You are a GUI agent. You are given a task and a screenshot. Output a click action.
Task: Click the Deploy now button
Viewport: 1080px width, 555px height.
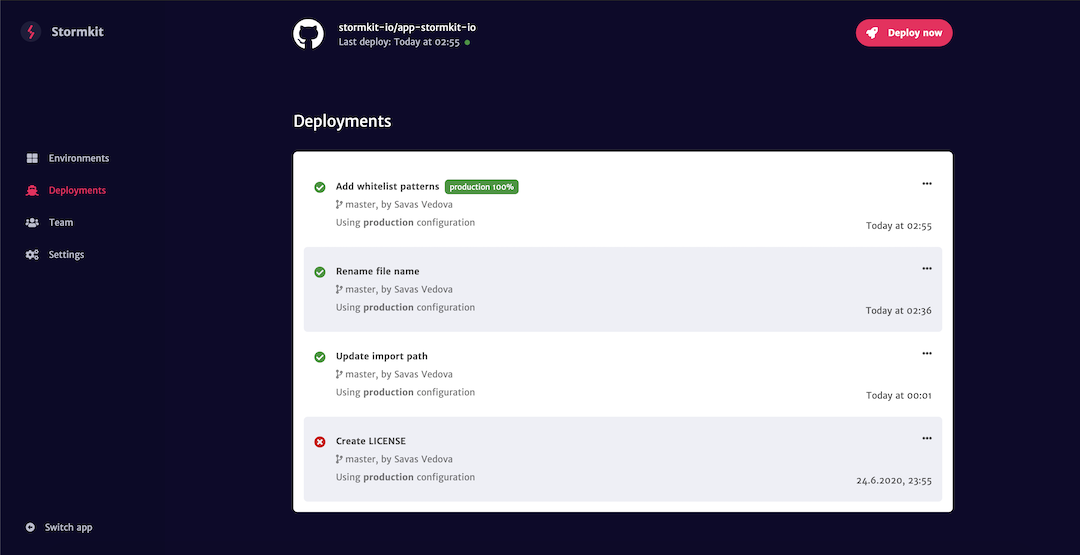point(904,33)
